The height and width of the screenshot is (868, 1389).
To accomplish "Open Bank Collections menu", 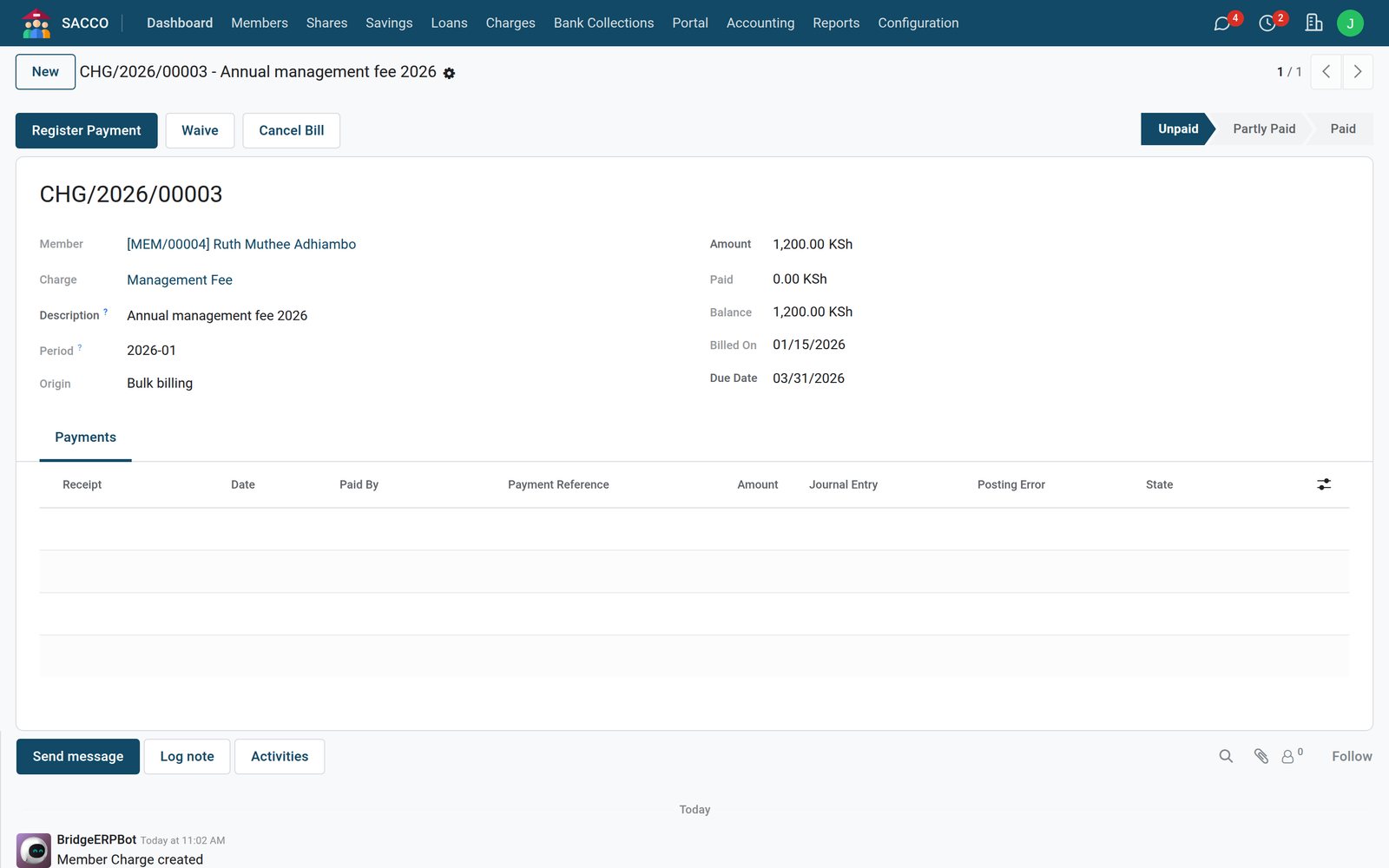I will coord(603,23).
